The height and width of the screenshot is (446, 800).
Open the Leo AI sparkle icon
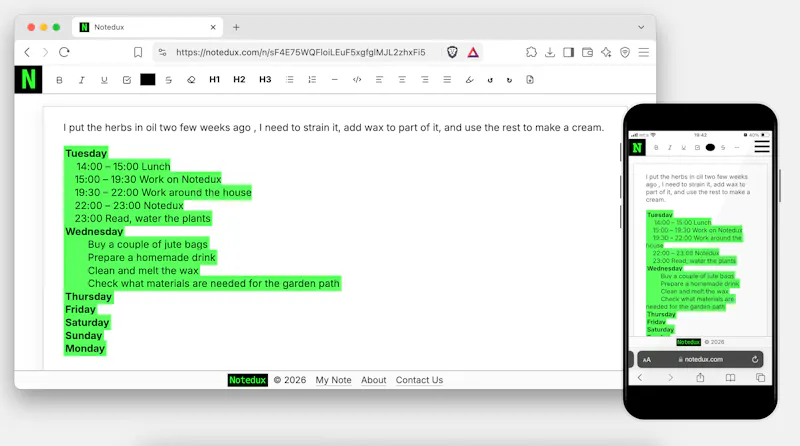coord(606,52)
